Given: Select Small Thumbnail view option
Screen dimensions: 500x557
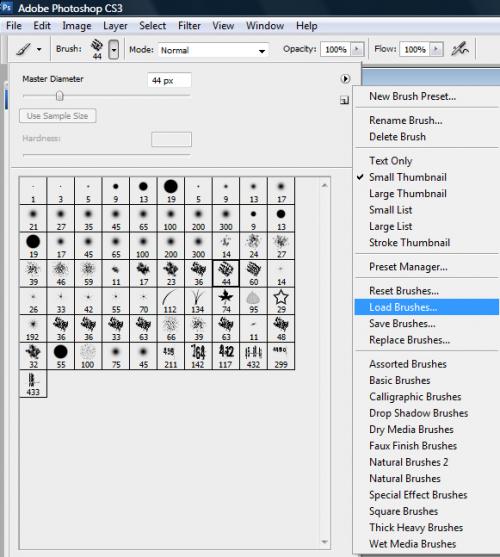Looking at the screenshot, I should pos(426,177).
